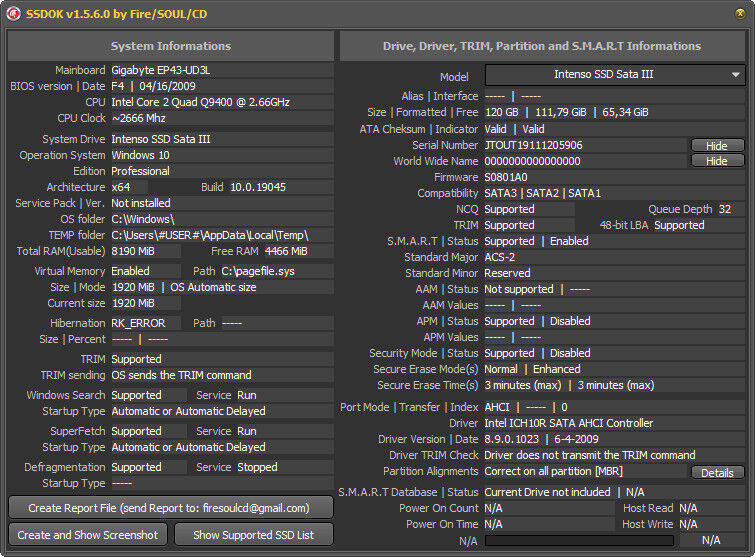Select the System Informations header
755x557 pixels.
(x=170, y=46)
